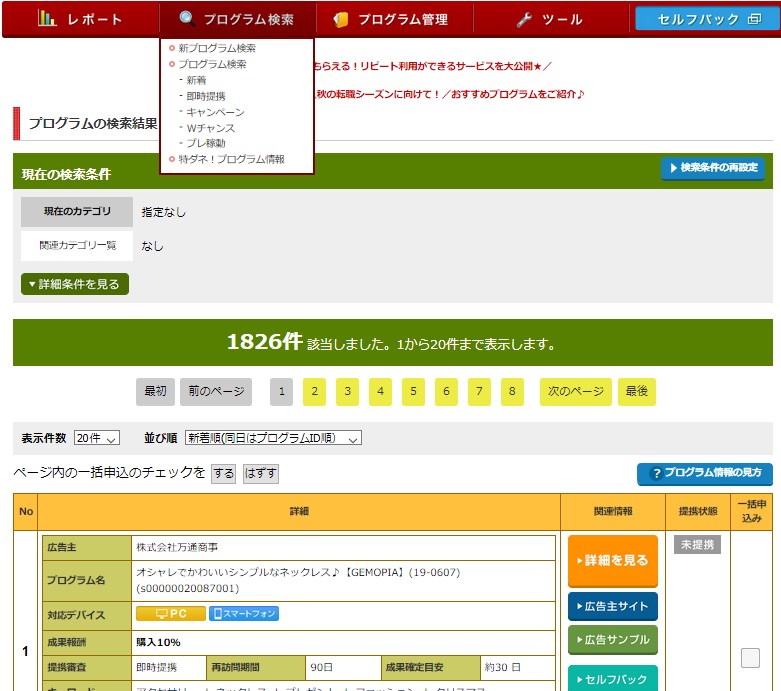Screen dimensions: 781x691
Task: Click the smartphone device badge
Action: click(244, 614)
